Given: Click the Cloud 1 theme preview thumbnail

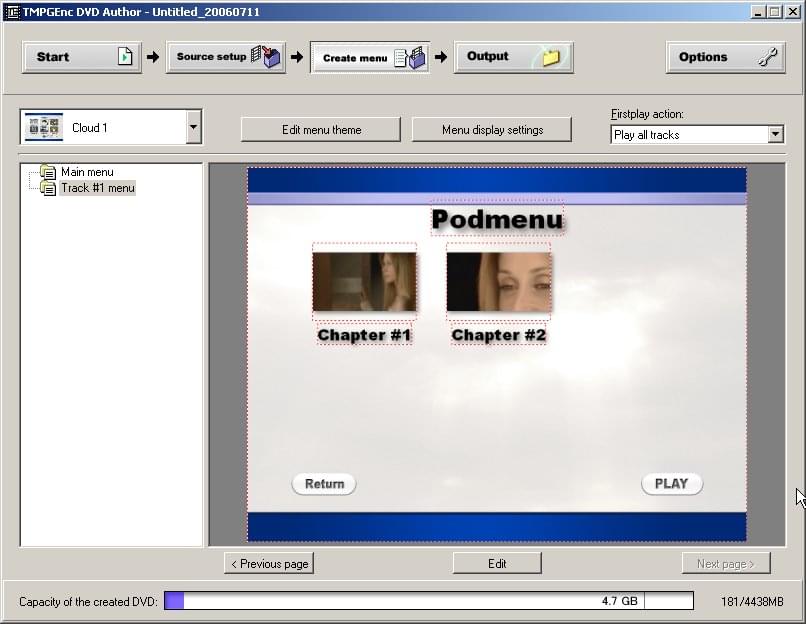Looking at the screenshot, I should (44, 127).
